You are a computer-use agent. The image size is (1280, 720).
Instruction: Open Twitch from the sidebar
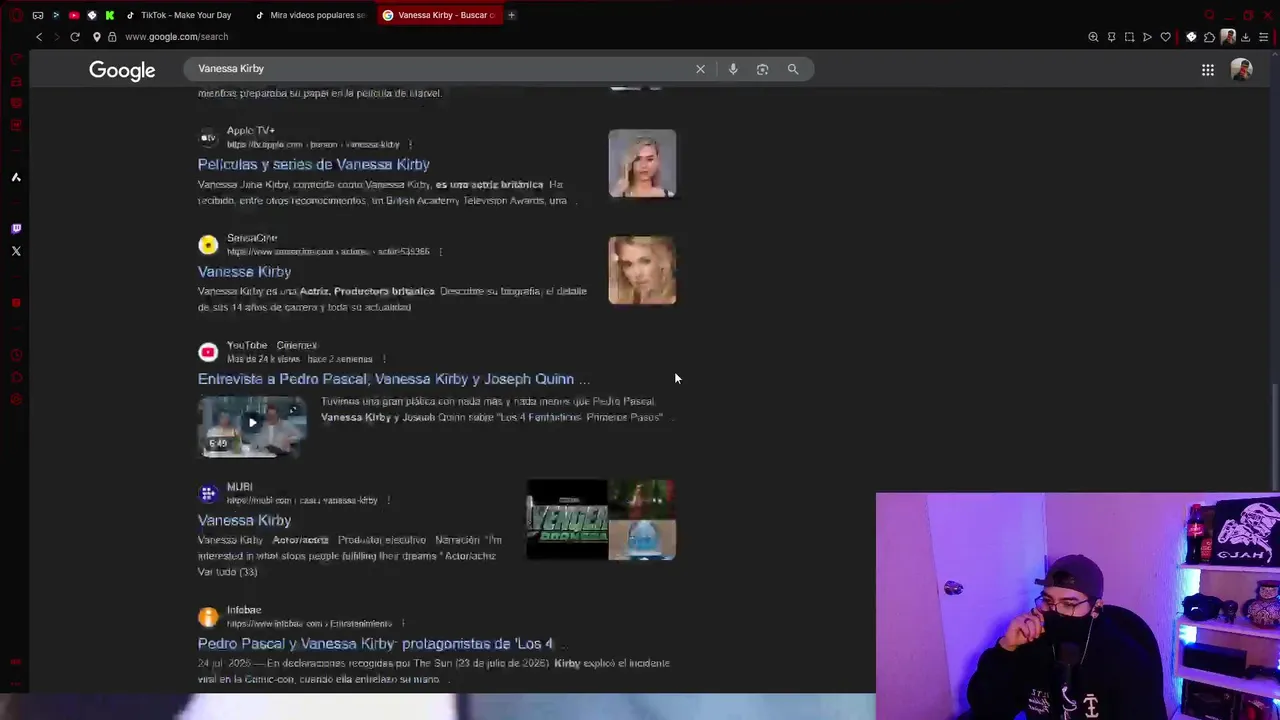16,229
